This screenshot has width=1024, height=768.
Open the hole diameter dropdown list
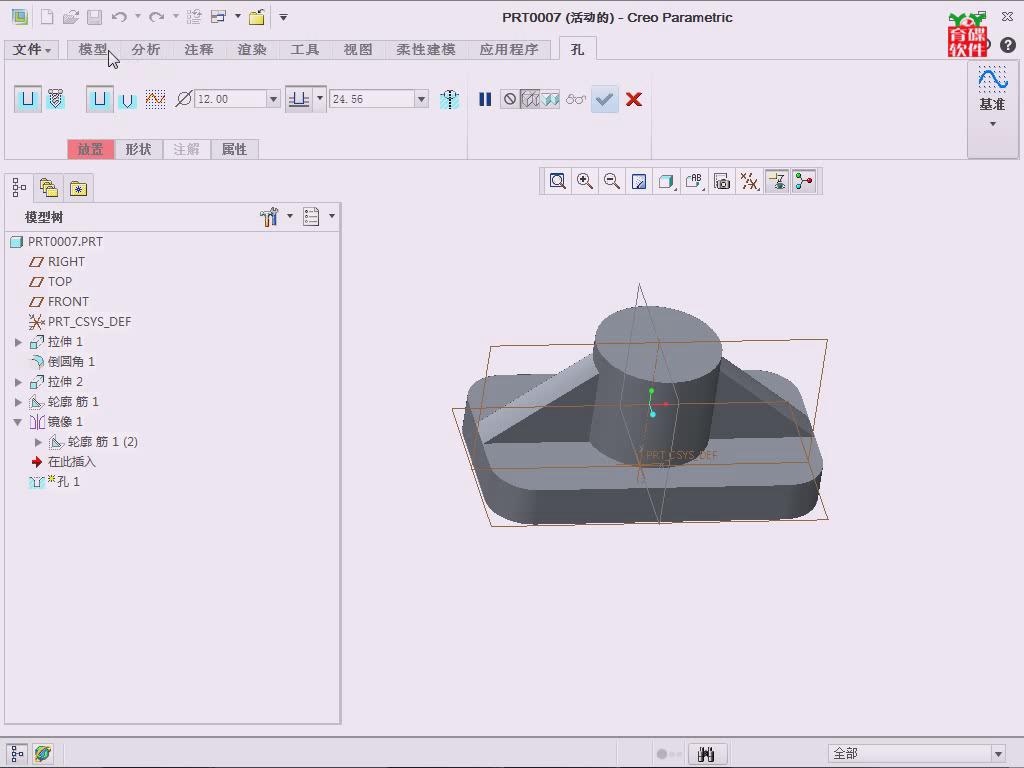point(274,99)
